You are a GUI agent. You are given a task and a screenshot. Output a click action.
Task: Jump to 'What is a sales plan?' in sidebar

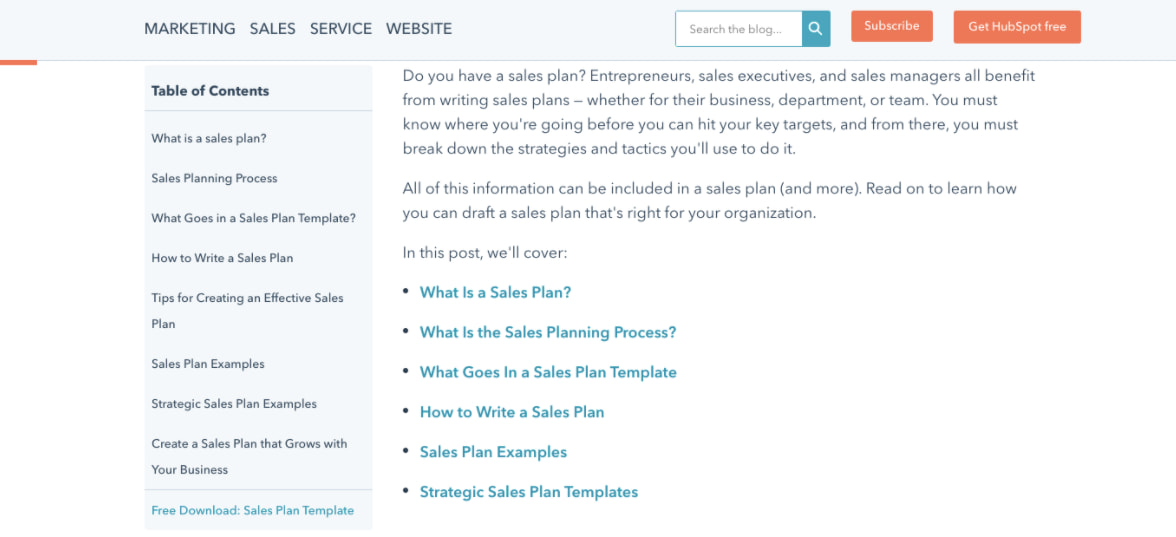pyautogui.click(x=209, y=138)
